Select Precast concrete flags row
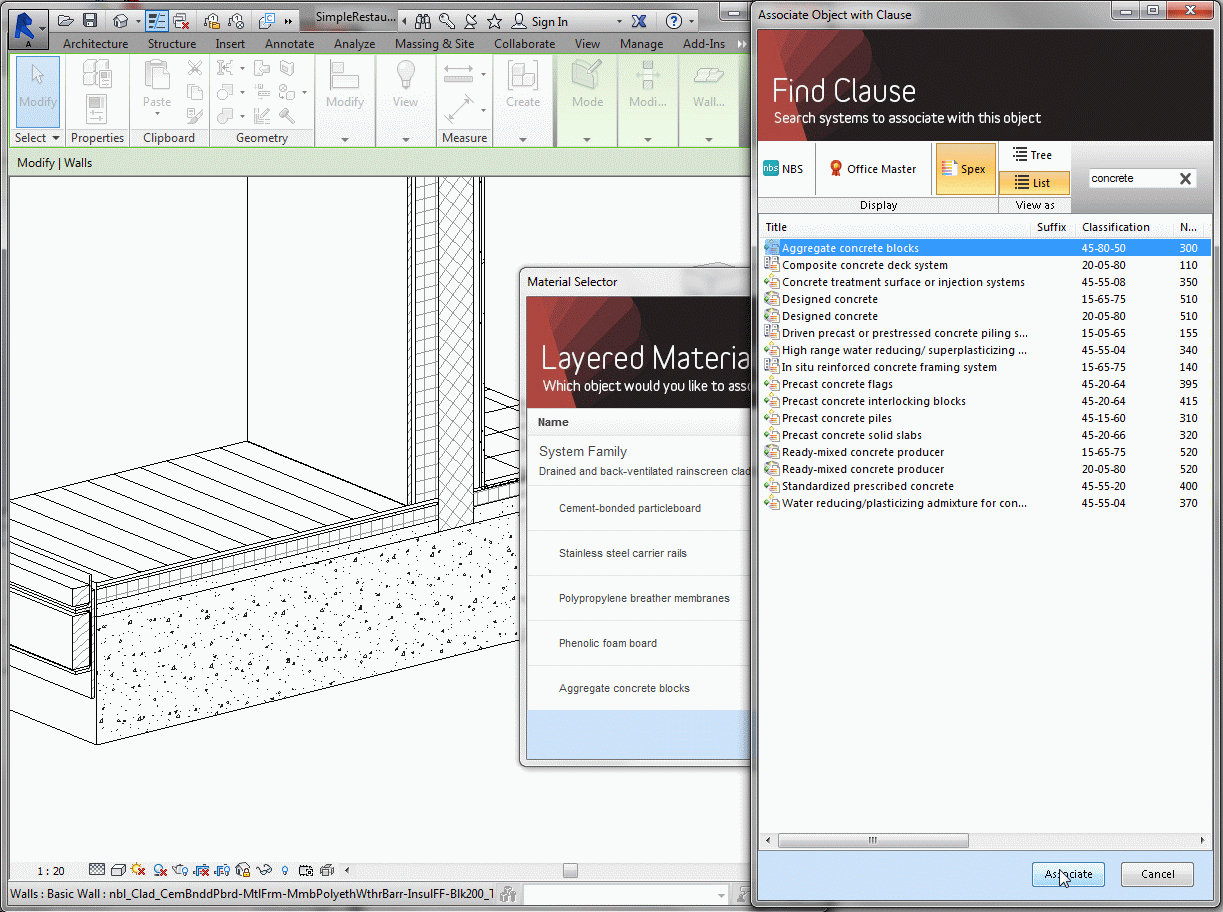Viewport: 1223px width, 912px height. click(985, 384)
